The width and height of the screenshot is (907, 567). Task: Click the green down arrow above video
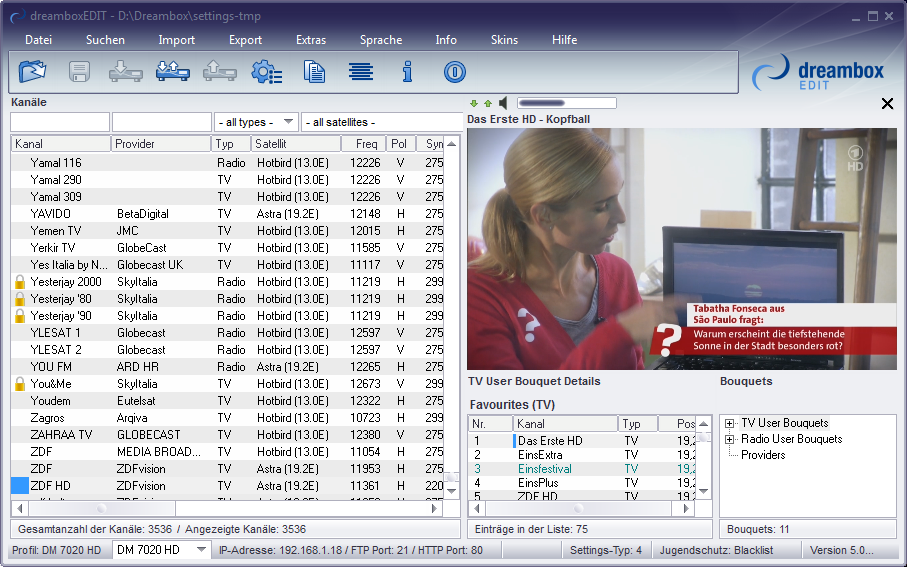click(x=474, y=104)
